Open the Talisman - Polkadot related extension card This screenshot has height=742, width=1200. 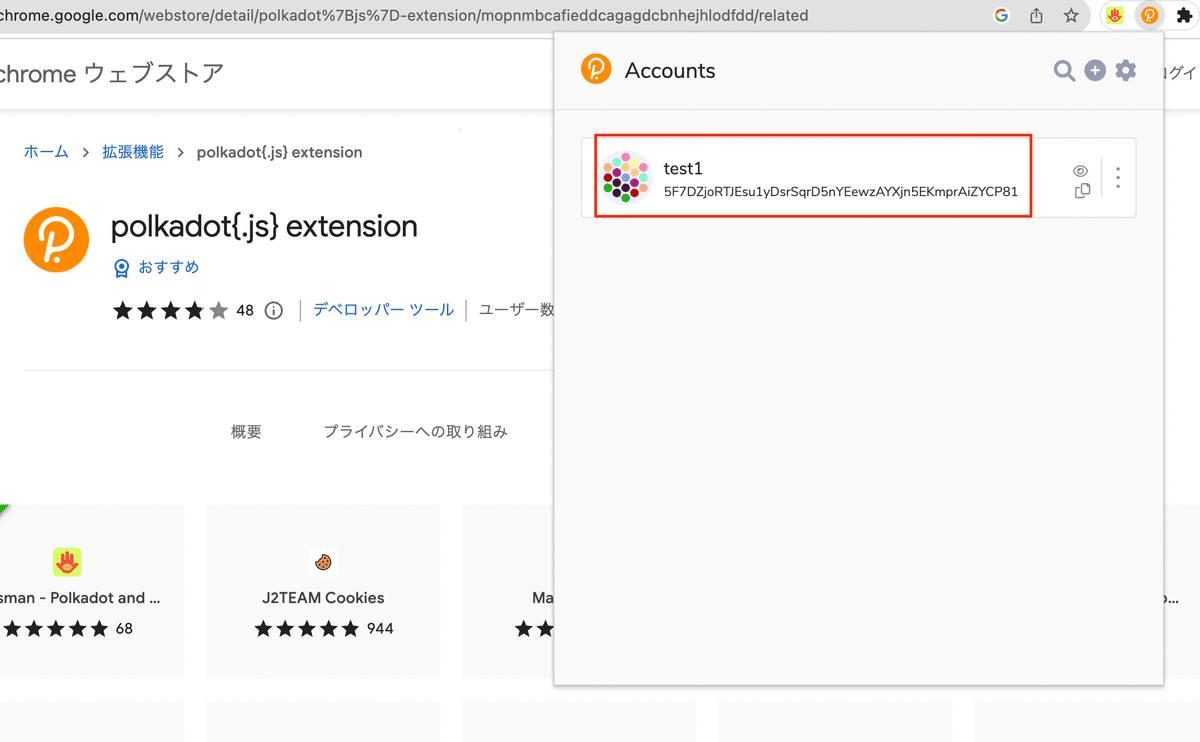pyautogui.click(x=92, y=591)
